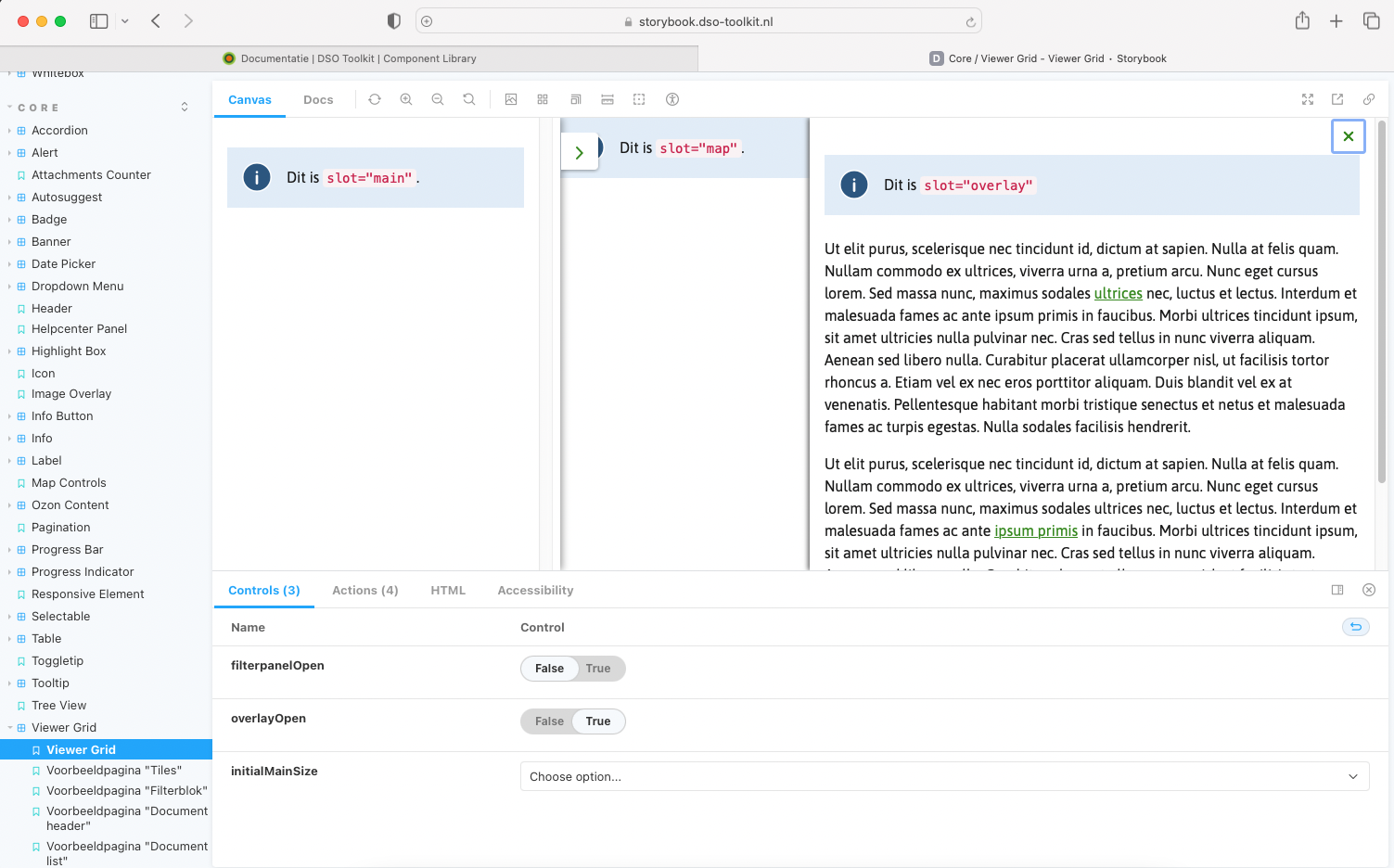Open the Accessibility panel tab
1394x868 pixels.
point(534,590)
